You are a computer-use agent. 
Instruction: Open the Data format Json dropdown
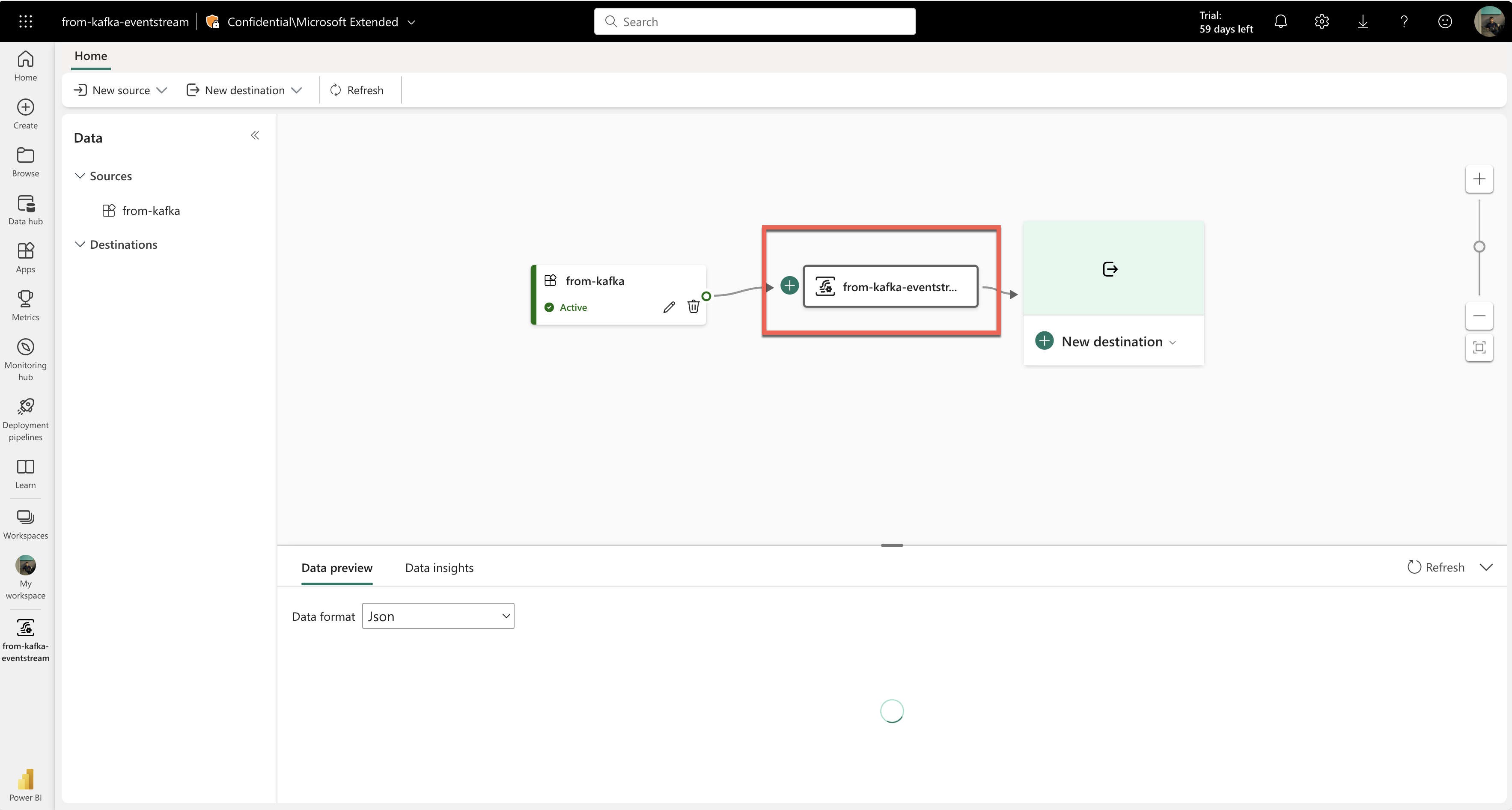pyautogui.click(x=438, y=616)
